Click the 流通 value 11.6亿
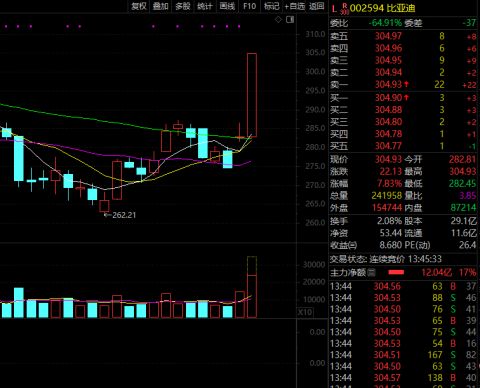The width and height of the screenshot is (480, 388). click(x=464, y=233)
